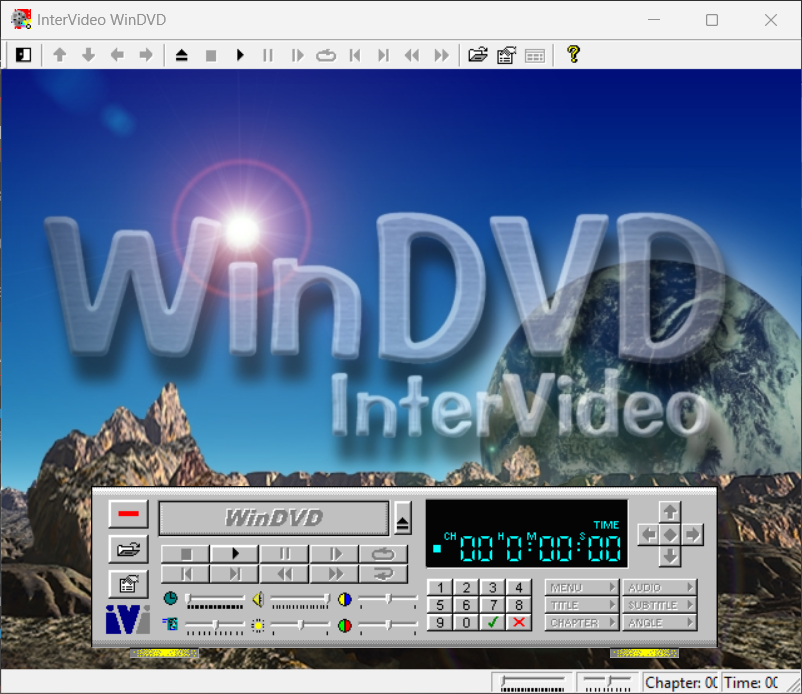Go to next chapter via the toolbar
The image size is (802, 694).
tap(384, 55)
